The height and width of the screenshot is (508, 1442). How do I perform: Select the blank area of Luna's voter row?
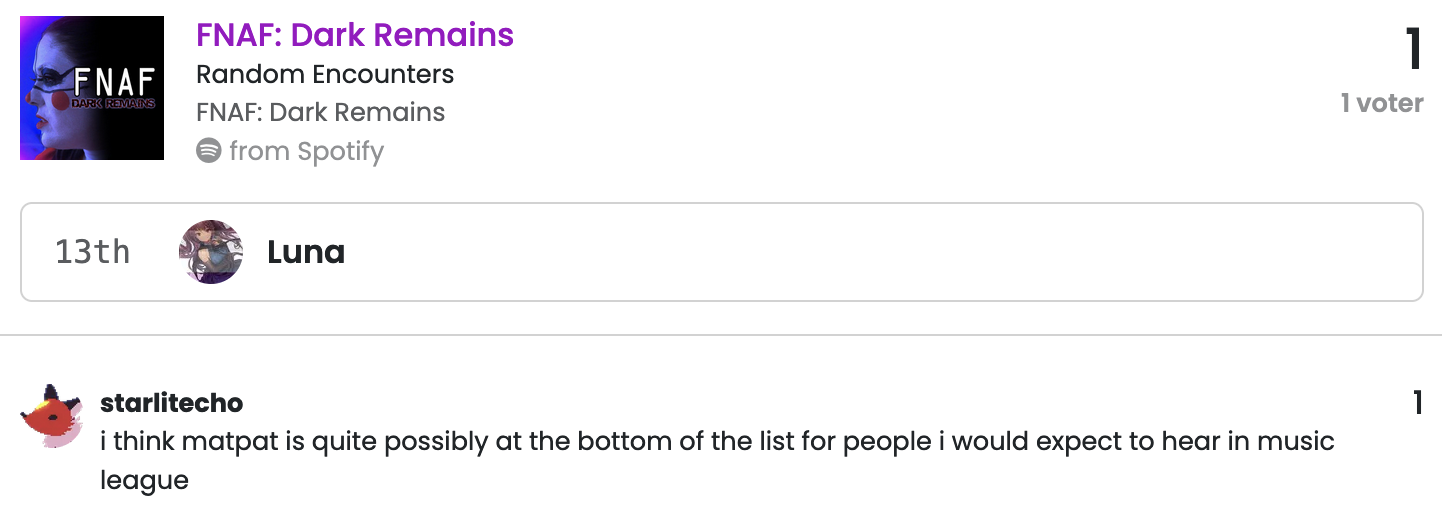880,252
